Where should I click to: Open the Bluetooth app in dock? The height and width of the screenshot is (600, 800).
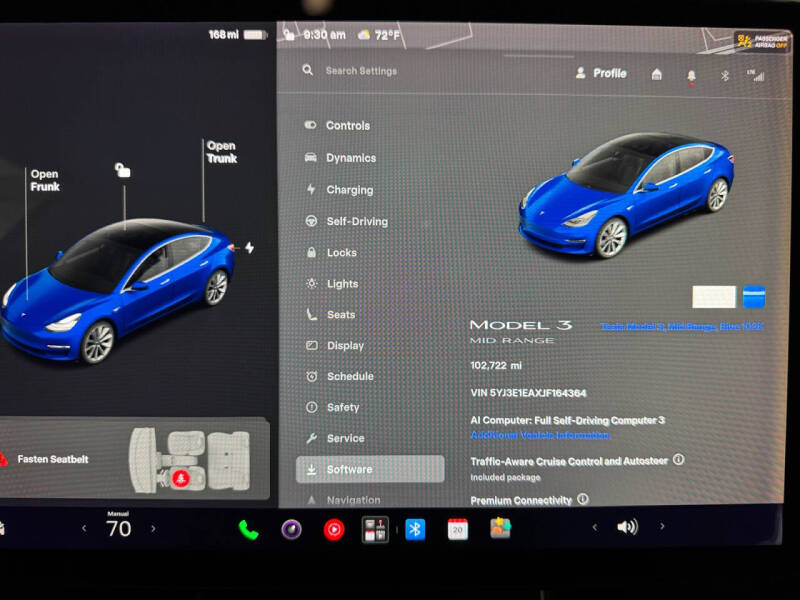coord(415,529)
